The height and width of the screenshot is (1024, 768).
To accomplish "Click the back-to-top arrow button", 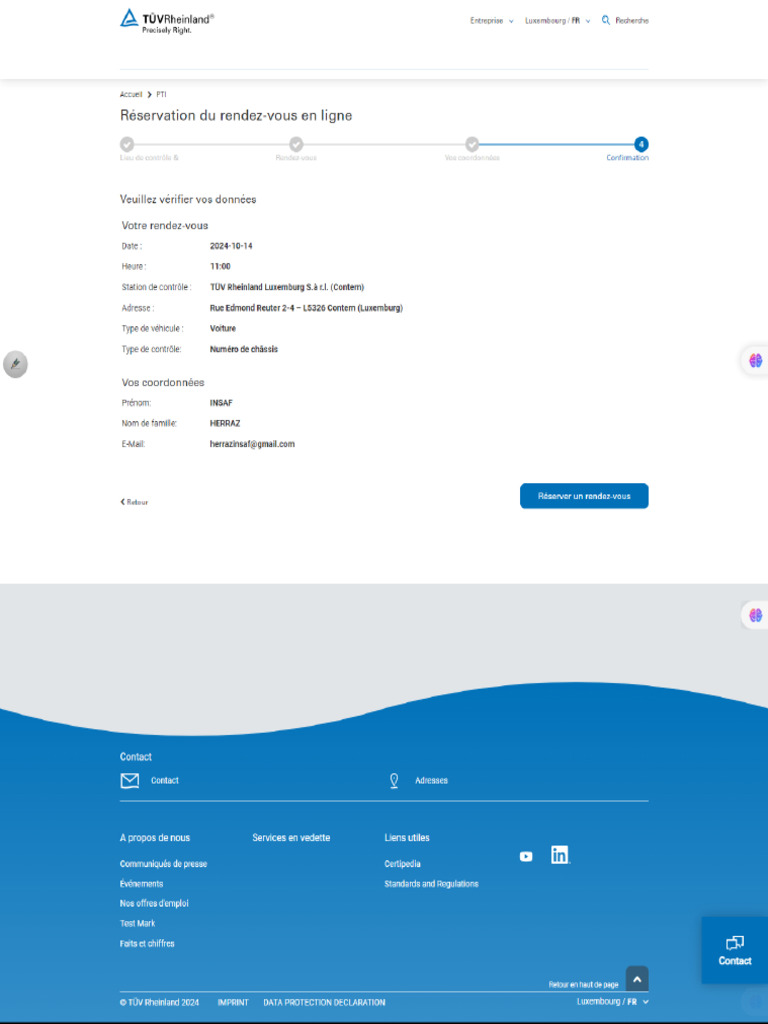I will tap(637, 979).
